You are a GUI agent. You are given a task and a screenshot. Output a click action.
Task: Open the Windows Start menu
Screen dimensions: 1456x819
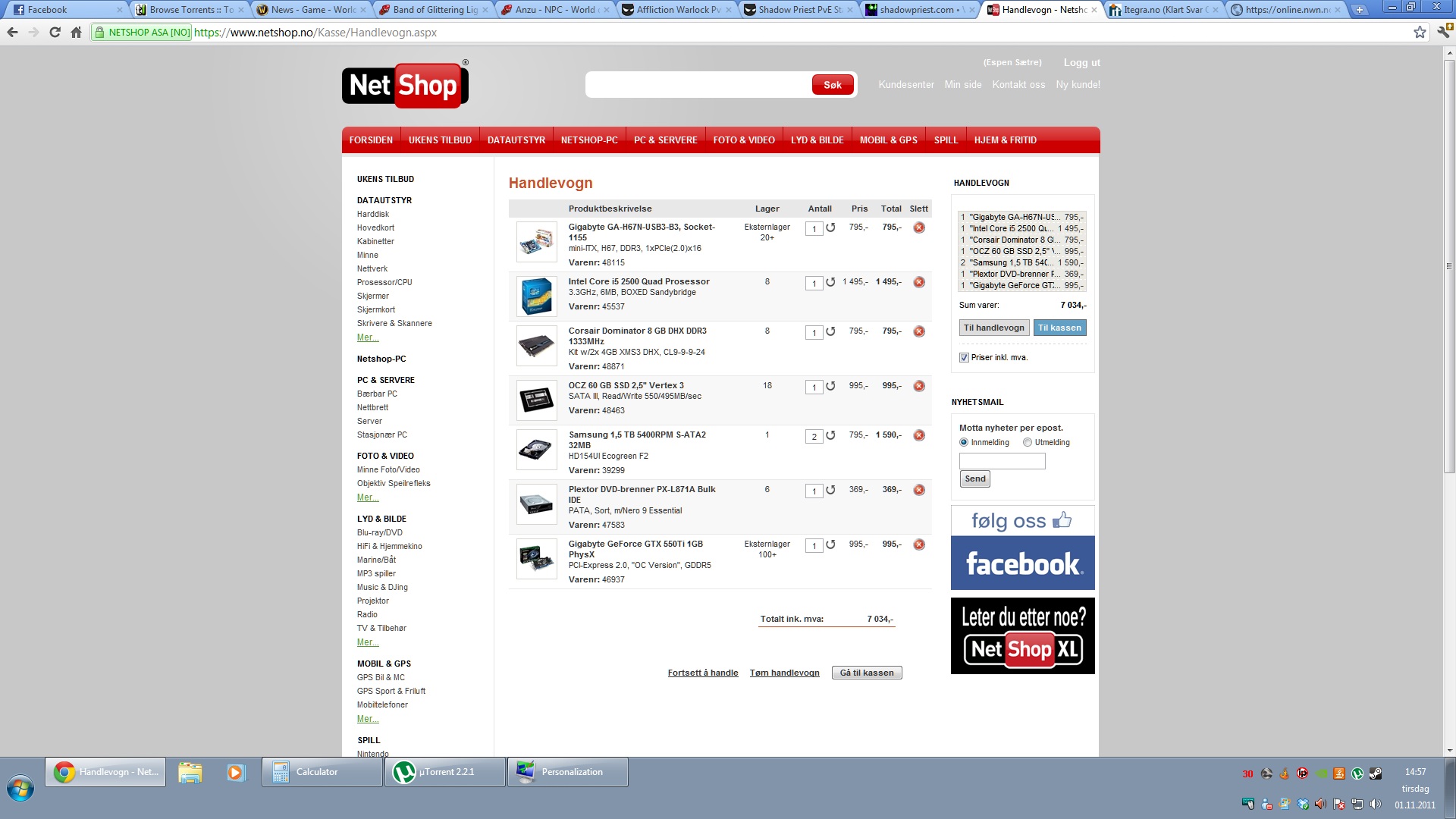pyautogui.click(x=20, y=789)
